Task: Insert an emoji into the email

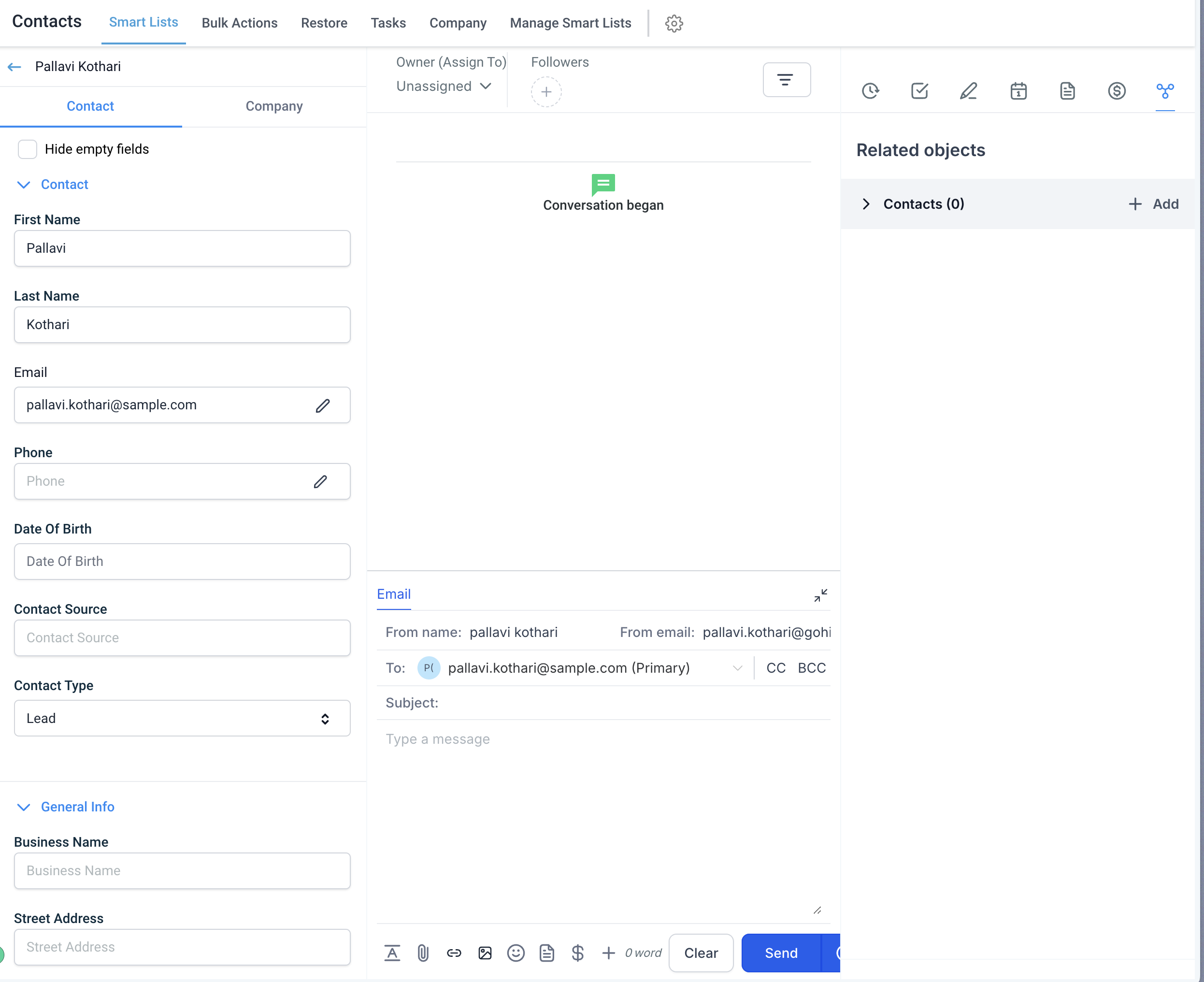Action: (516, 953)
